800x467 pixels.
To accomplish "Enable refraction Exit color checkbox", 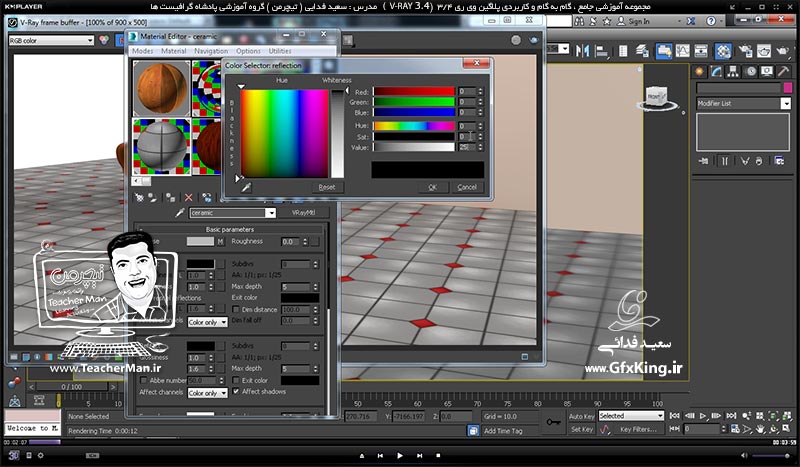I will [236, 380].
